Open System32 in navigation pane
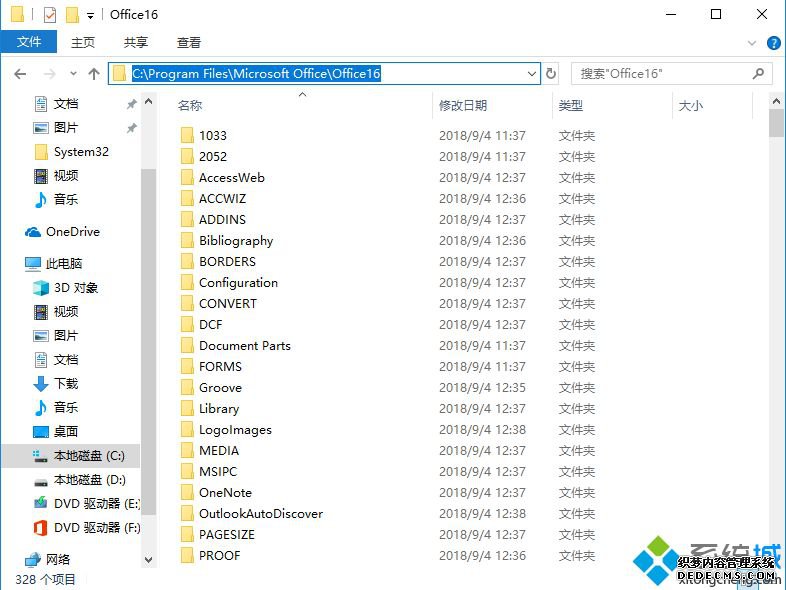The width and height of the screenshot is (786, 590). tap(81, 152)
